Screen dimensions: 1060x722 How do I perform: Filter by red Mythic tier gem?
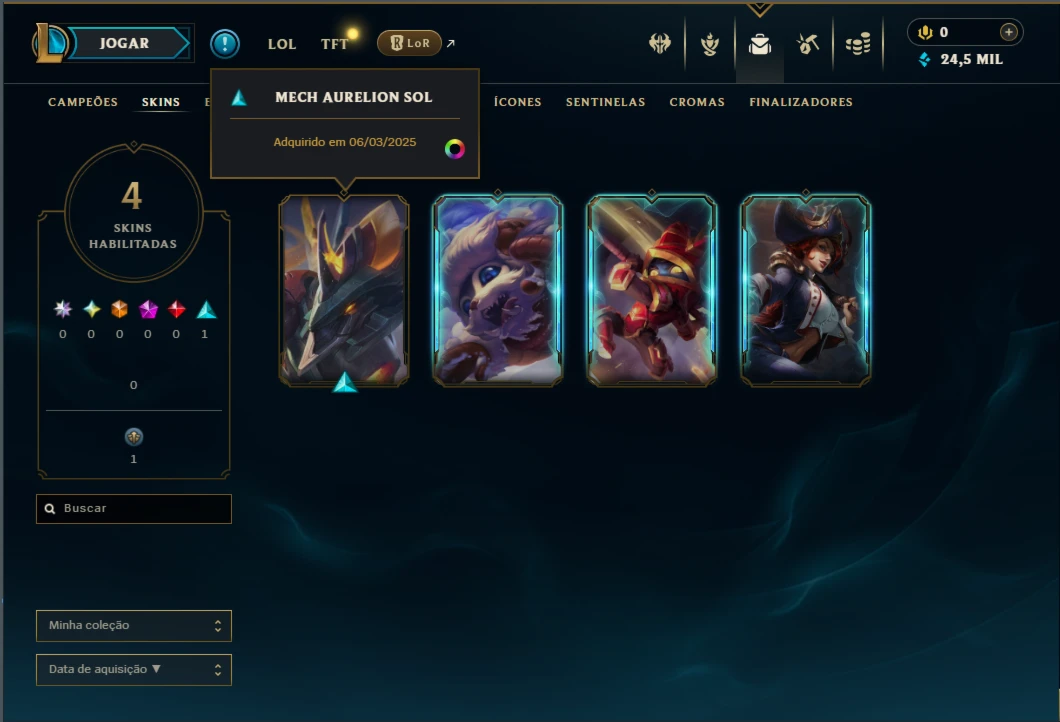pos(176,309)
